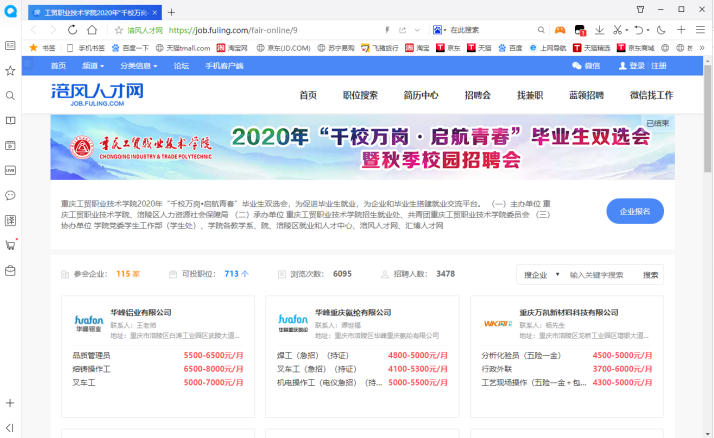This screenshot has height=438, width=714.
Task: Show more bookmarks with the double chevron
Action: [x=702, y=48]
